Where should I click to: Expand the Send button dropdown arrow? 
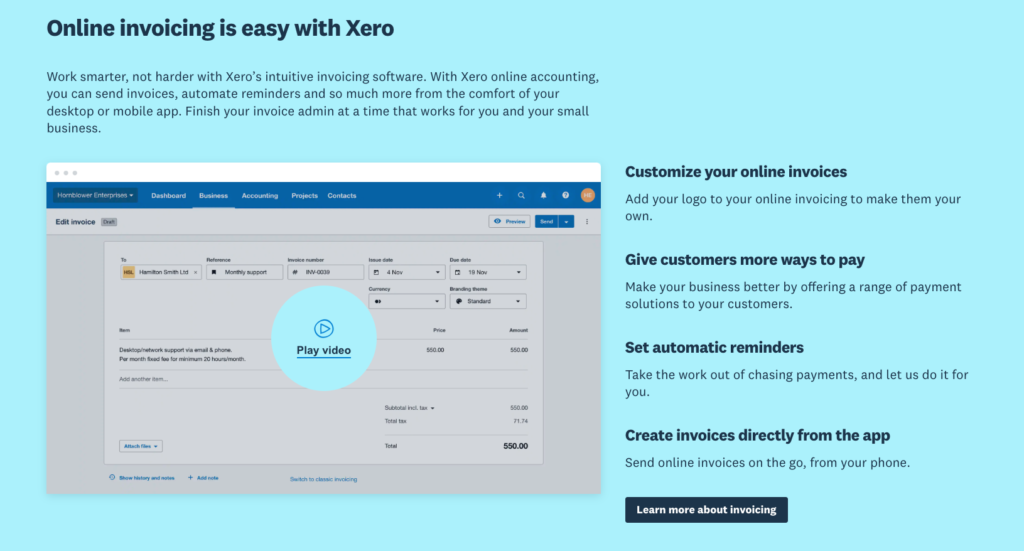tap(567, 222)
